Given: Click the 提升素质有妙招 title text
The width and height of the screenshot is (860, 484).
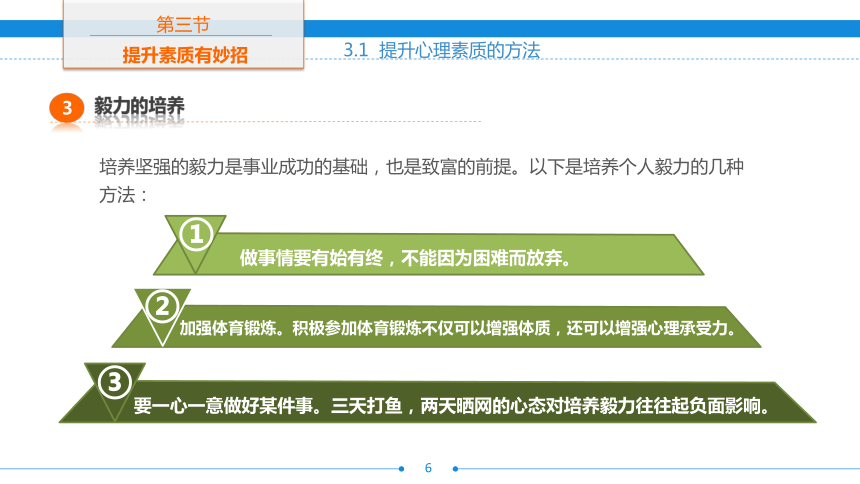Looking at the screenshot, I should pos(185,55).
